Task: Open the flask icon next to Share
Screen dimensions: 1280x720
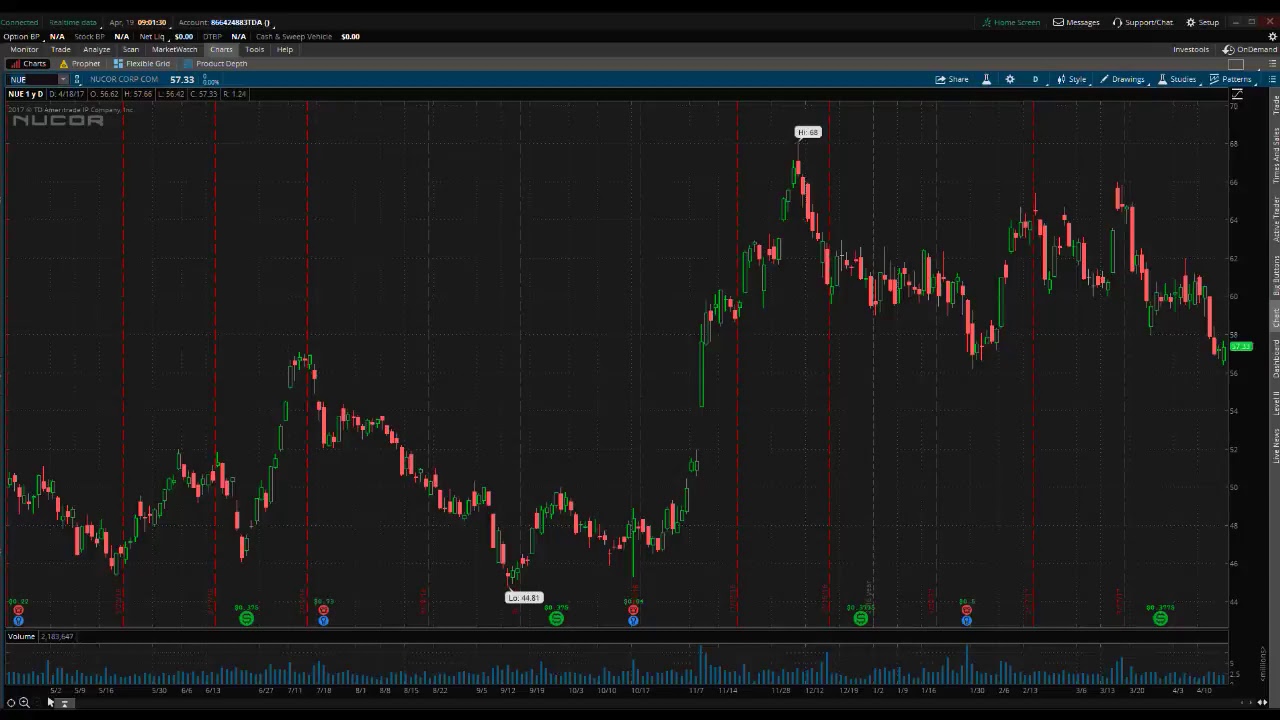Action: tap(986, 79)
